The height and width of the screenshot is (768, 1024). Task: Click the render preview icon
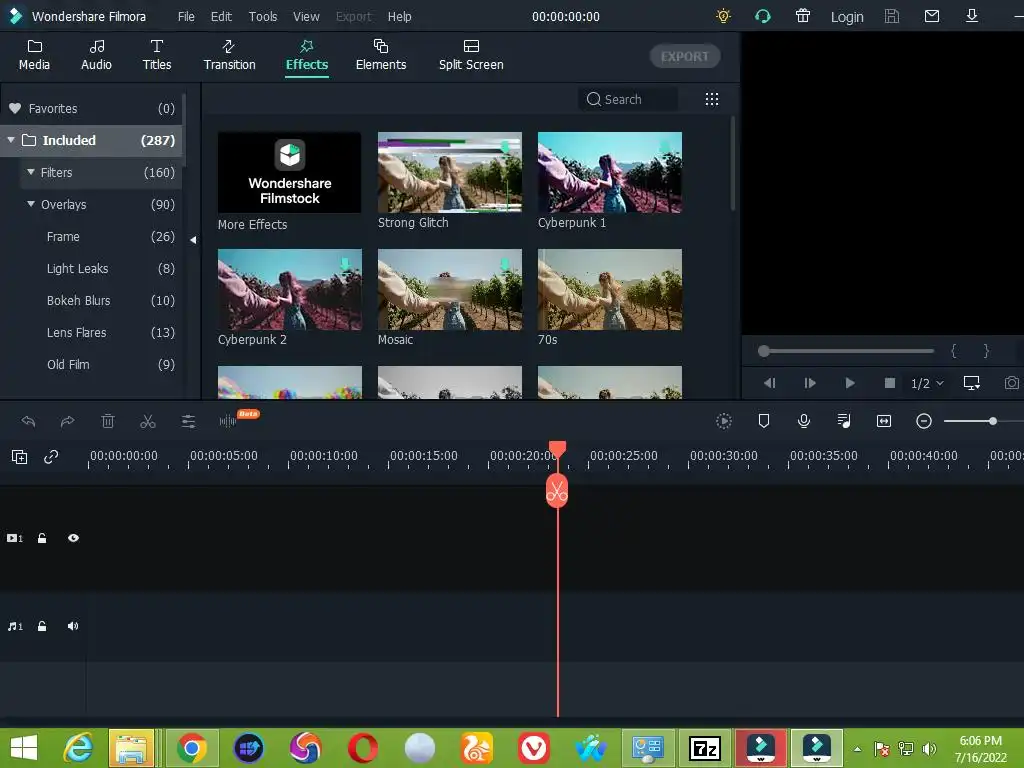click(724, 421)
